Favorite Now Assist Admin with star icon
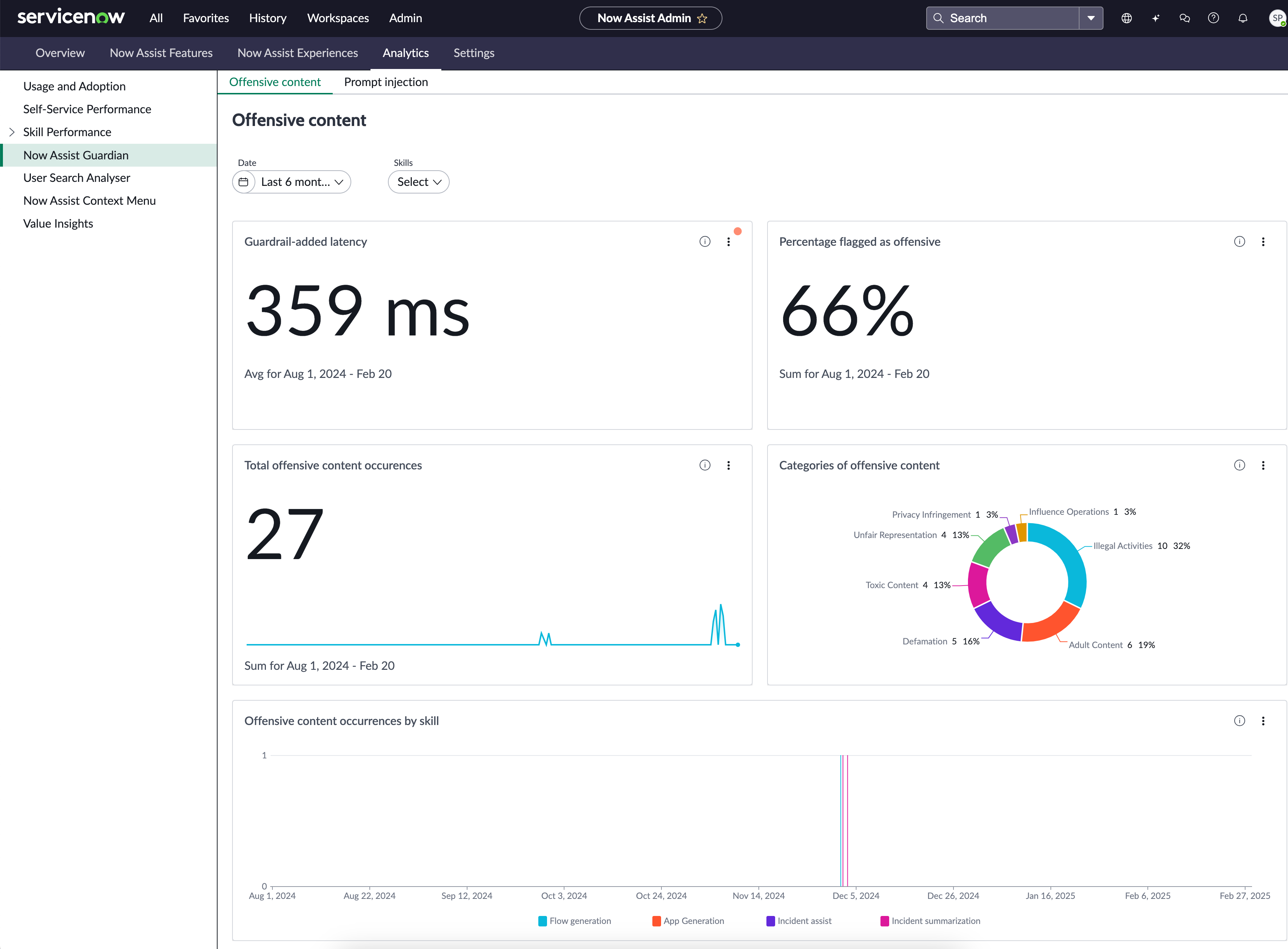Viewport: 1288px width, 949px height. click(702, 19)
